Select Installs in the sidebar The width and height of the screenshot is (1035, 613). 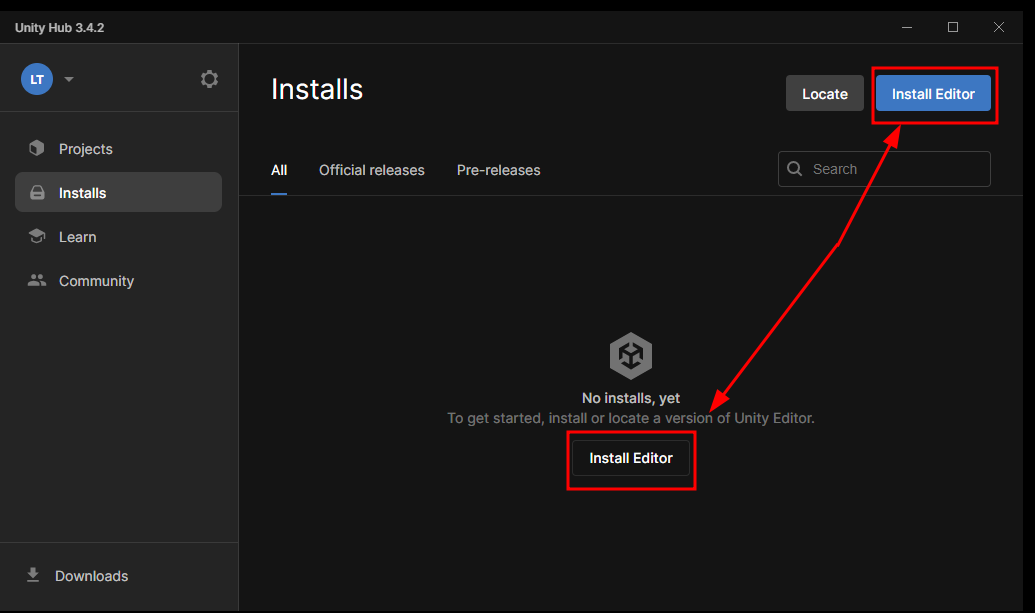[x=118, y=192]
